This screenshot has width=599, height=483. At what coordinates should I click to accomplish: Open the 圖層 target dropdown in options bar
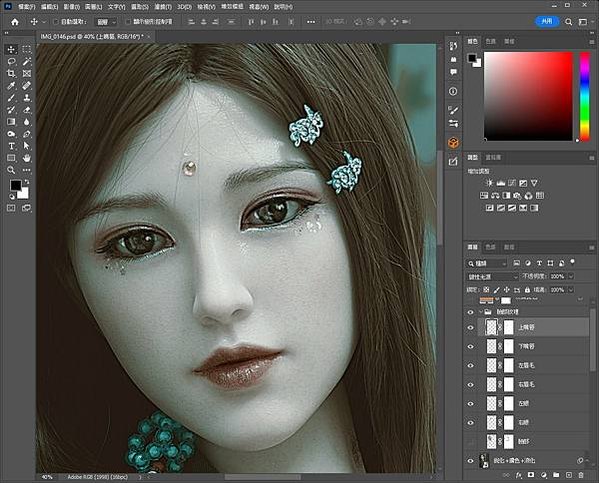[x=106, y=22]
